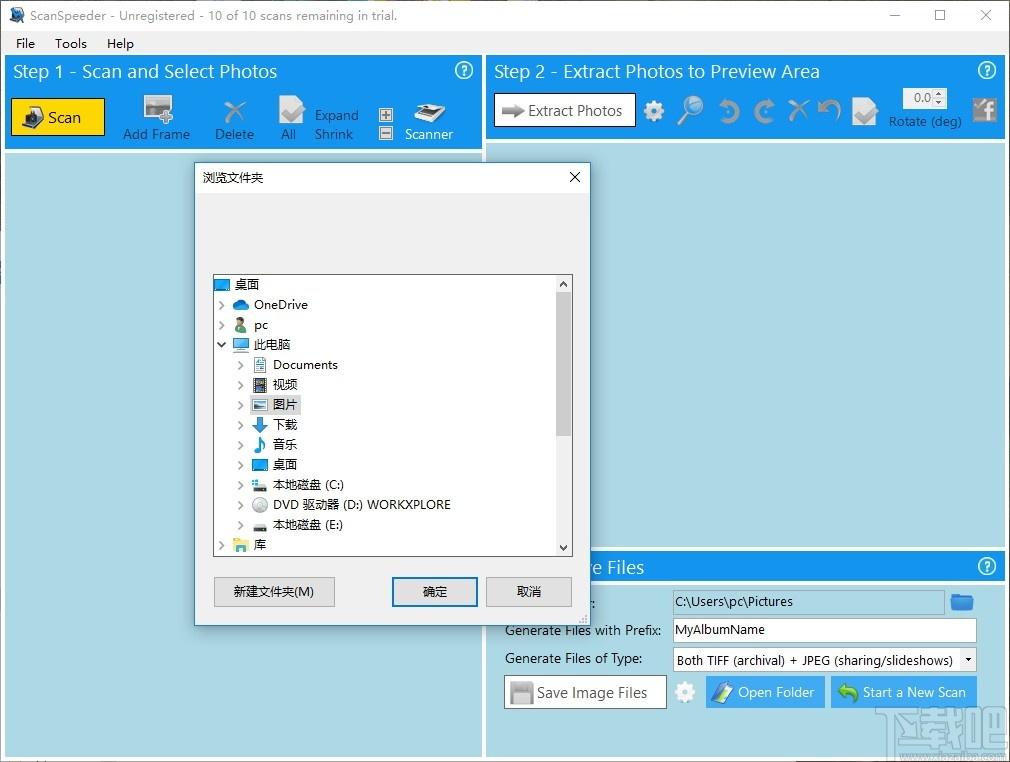Viewport: 1010px width, 762px height.
Task: Expand the OneDrive tree node
Action: tap(222, 305)
